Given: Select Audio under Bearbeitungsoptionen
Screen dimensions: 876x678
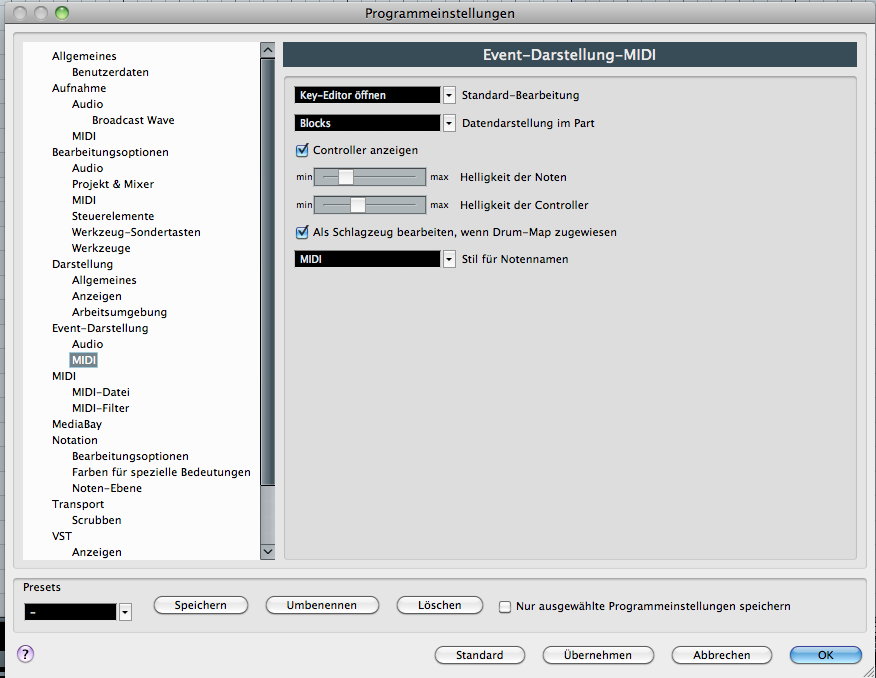Looking at the screenshot, I should click(87, 168).
